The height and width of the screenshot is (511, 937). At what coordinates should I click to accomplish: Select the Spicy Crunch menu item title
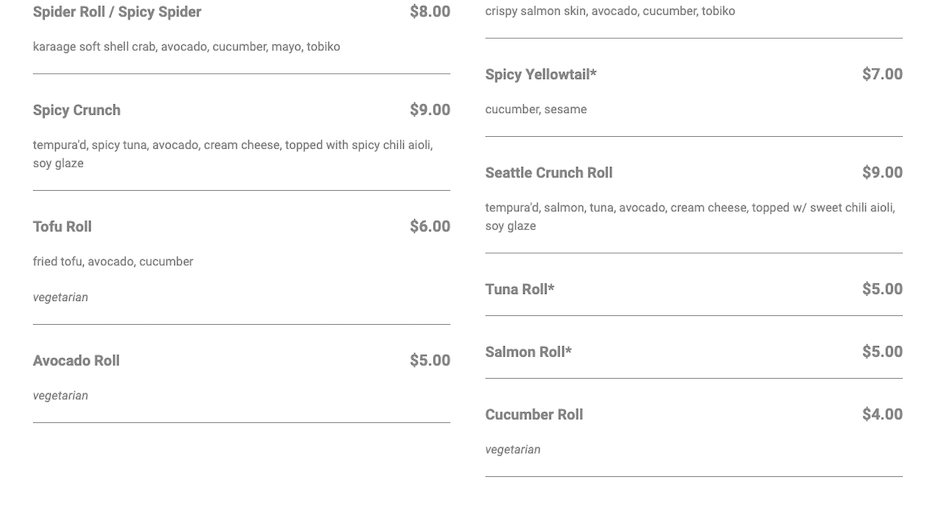[x=77, y=110]
